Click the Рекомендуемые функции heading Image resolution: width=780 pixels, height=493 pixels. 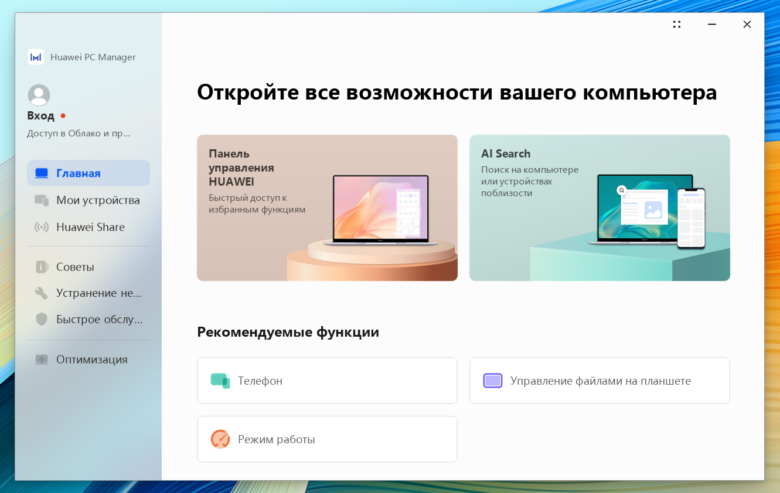(x=288, y=332)
